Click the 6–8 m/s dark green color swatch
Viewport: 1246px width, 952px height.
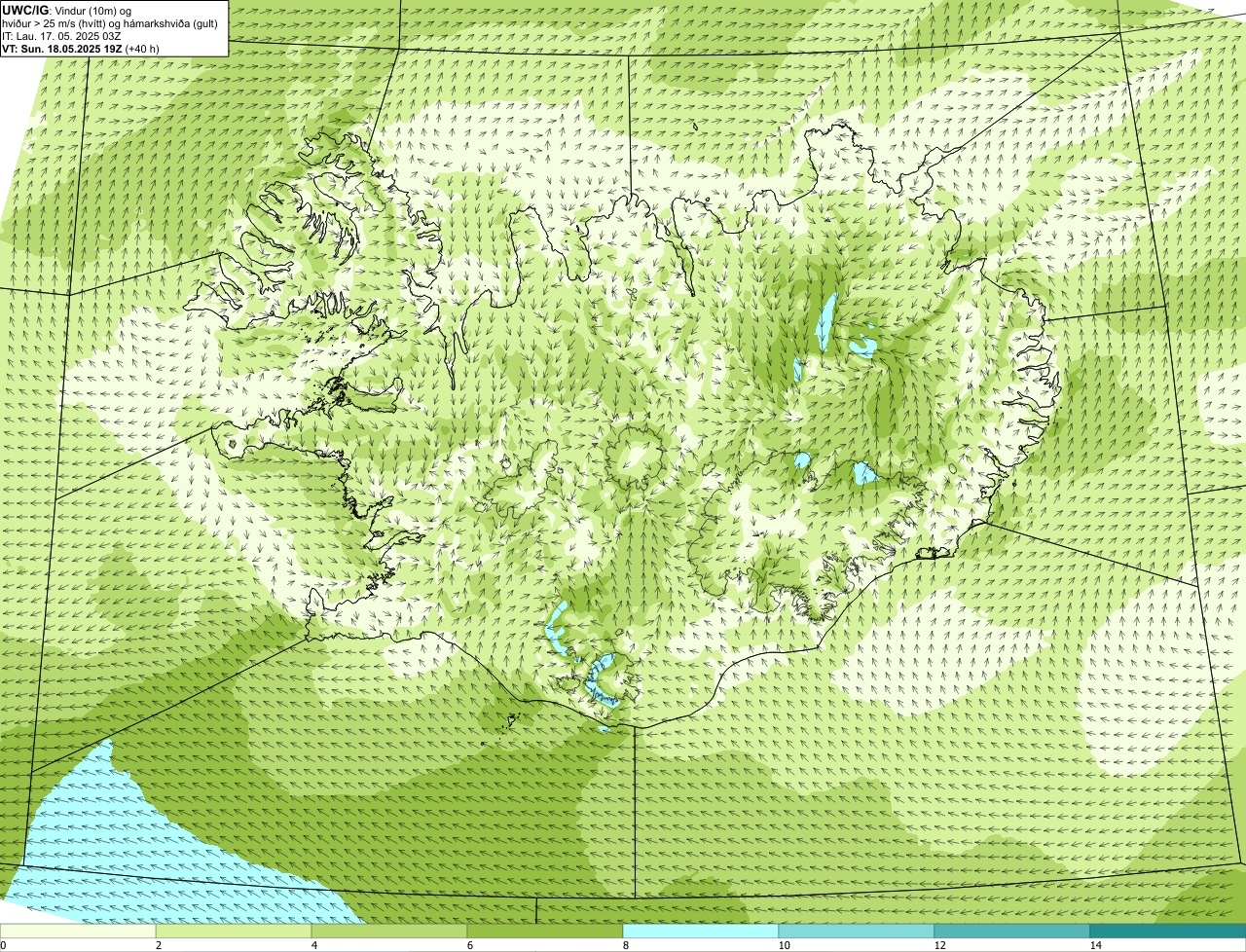545,931
